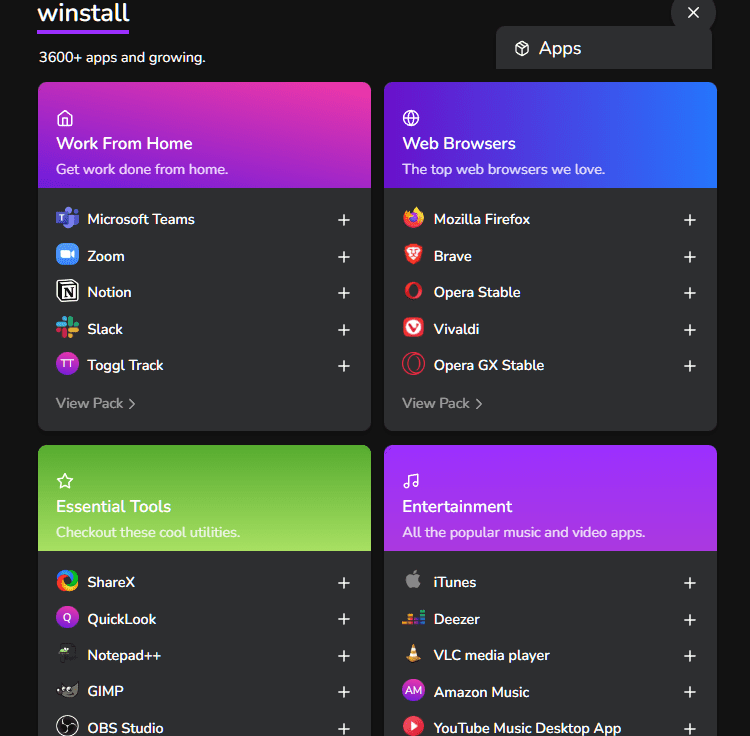Add Slack with its plus button
Viewport: 750px width, 736px height.
click(x=343, y=330)
